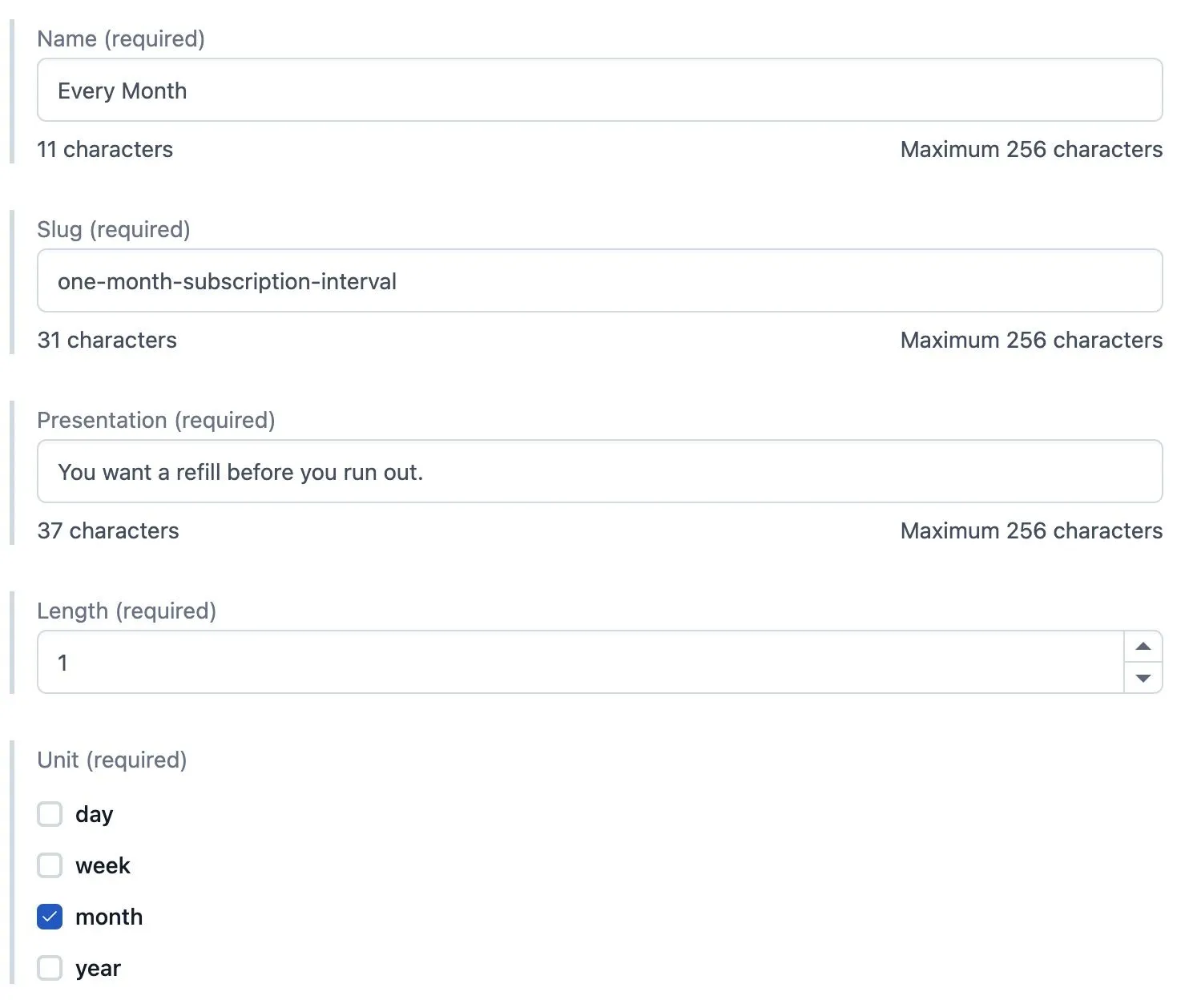Click 'Maximum 256 characters' beneath Presentation field
Viewport: 1189px width, 1008px height.
click(1031, 530)
